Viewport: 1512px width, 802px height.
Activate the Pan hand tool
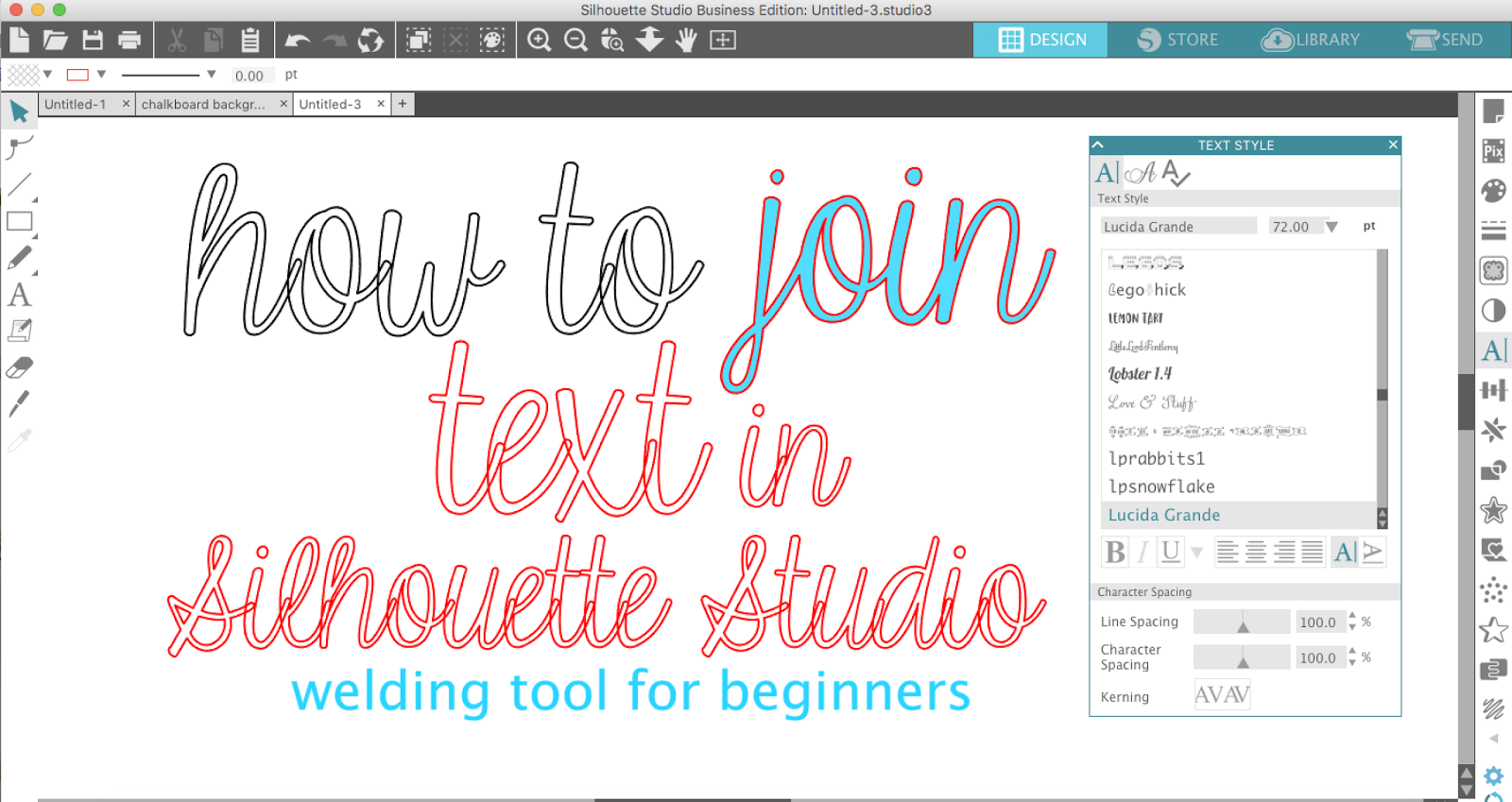pos(686,40)
